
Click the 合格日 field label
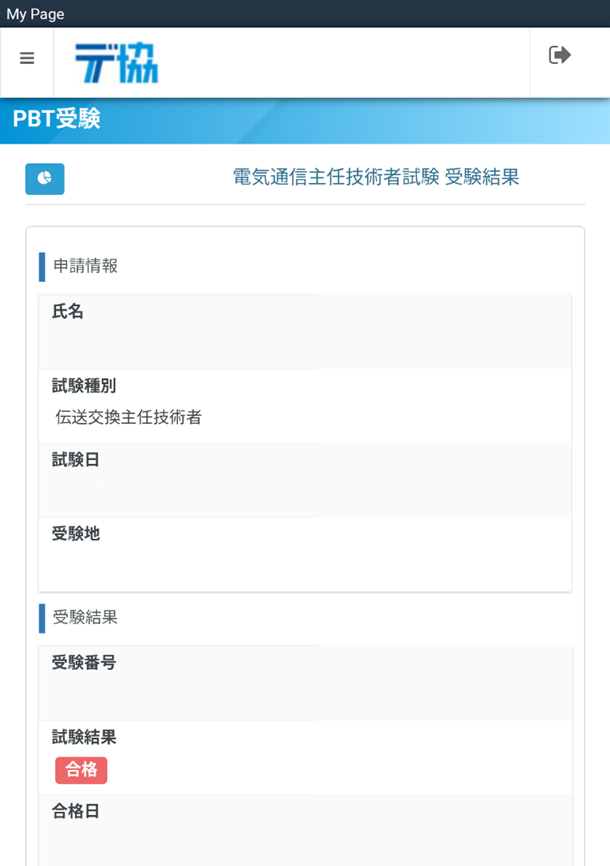(x=76, y=812)
